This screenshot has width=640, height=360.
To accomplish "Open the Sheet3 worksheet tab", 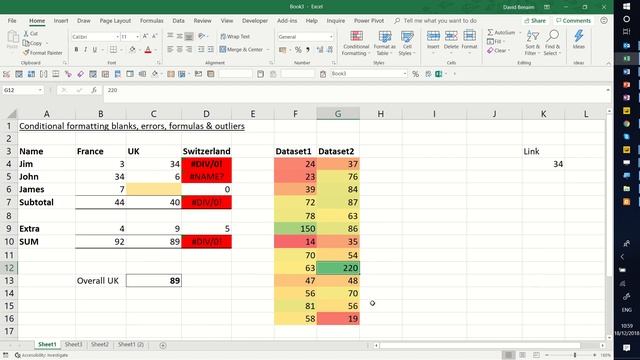I will pos(73,344).
